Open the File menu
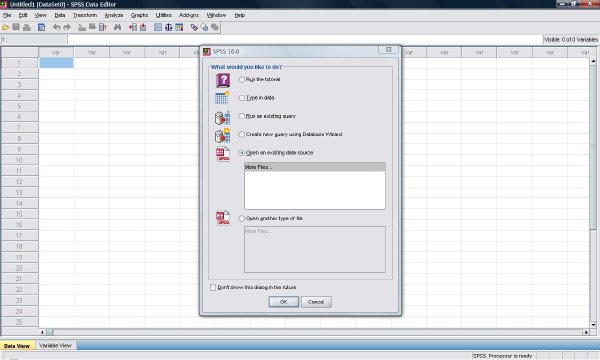 pos(7,15)
